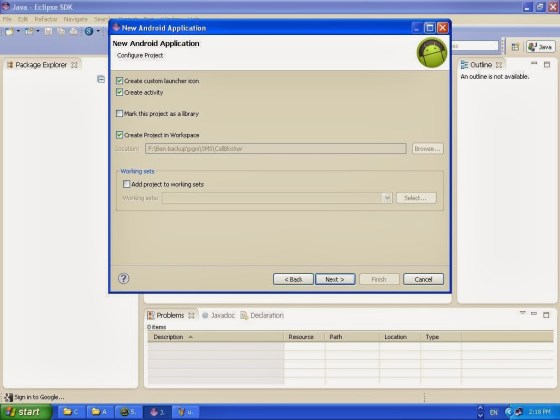
Task: Toggle Create Project in Workspace checkbox
Action: point(119,135)
